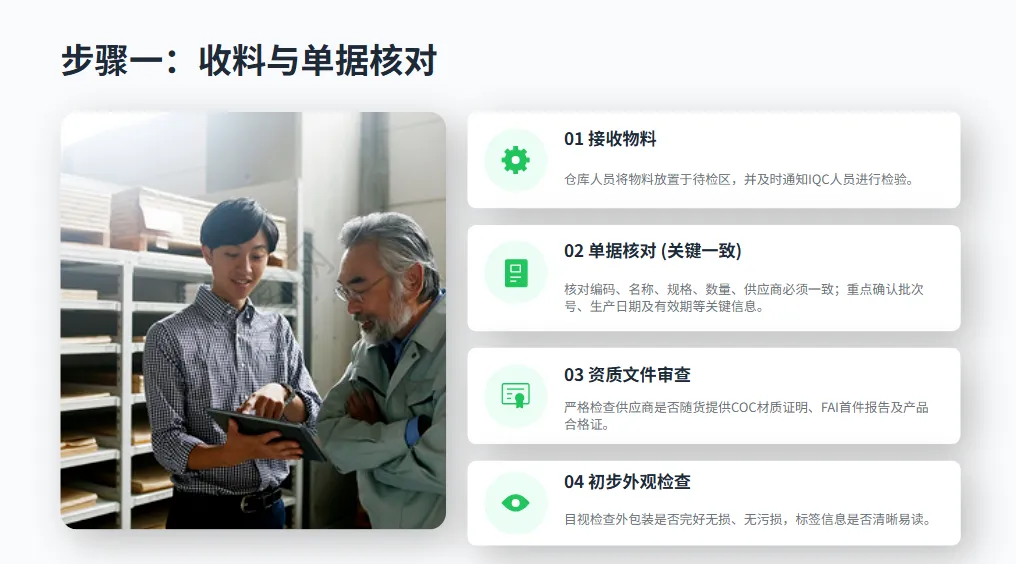The height and width of the screenshot is (564, 1016).
Task: Select the 01 接收物料 heading
Action: [x=610, y=139]
